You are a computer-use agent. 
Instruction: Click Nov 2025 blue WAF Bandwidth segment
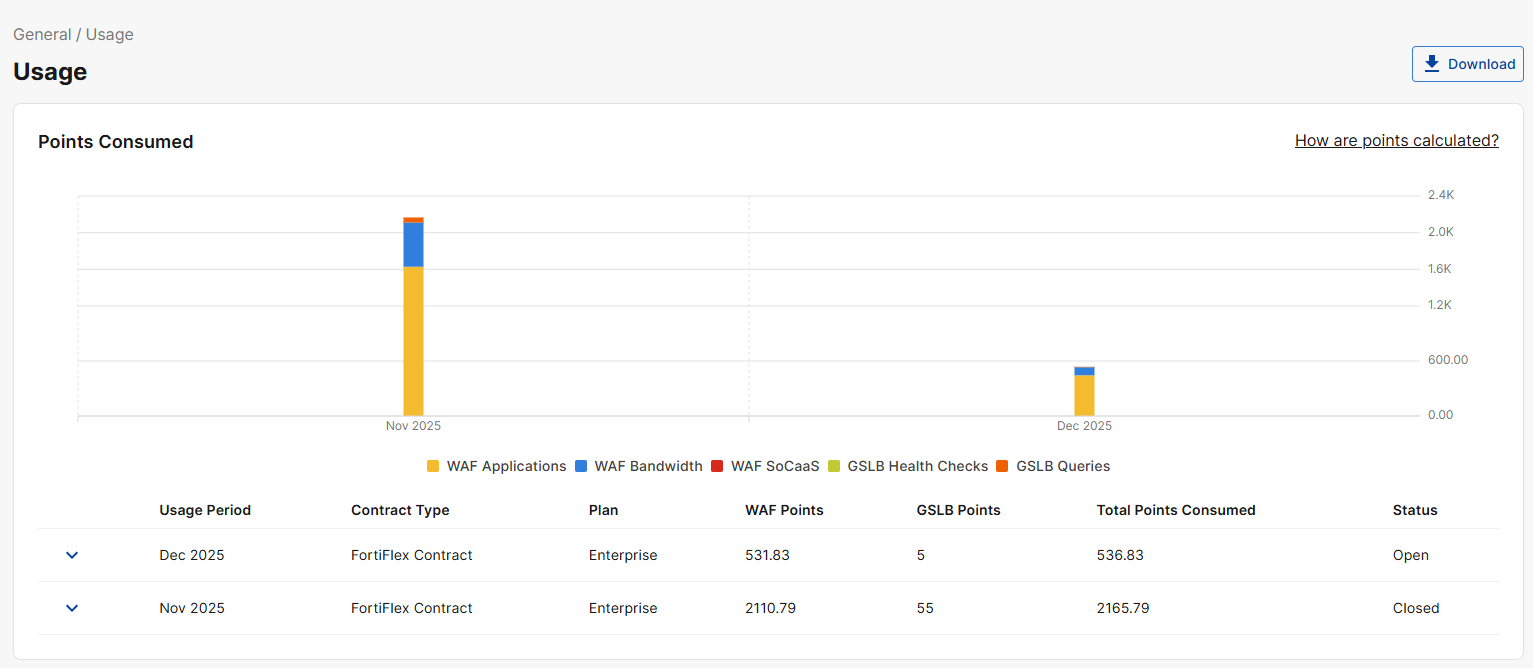[x=413, y=244]
